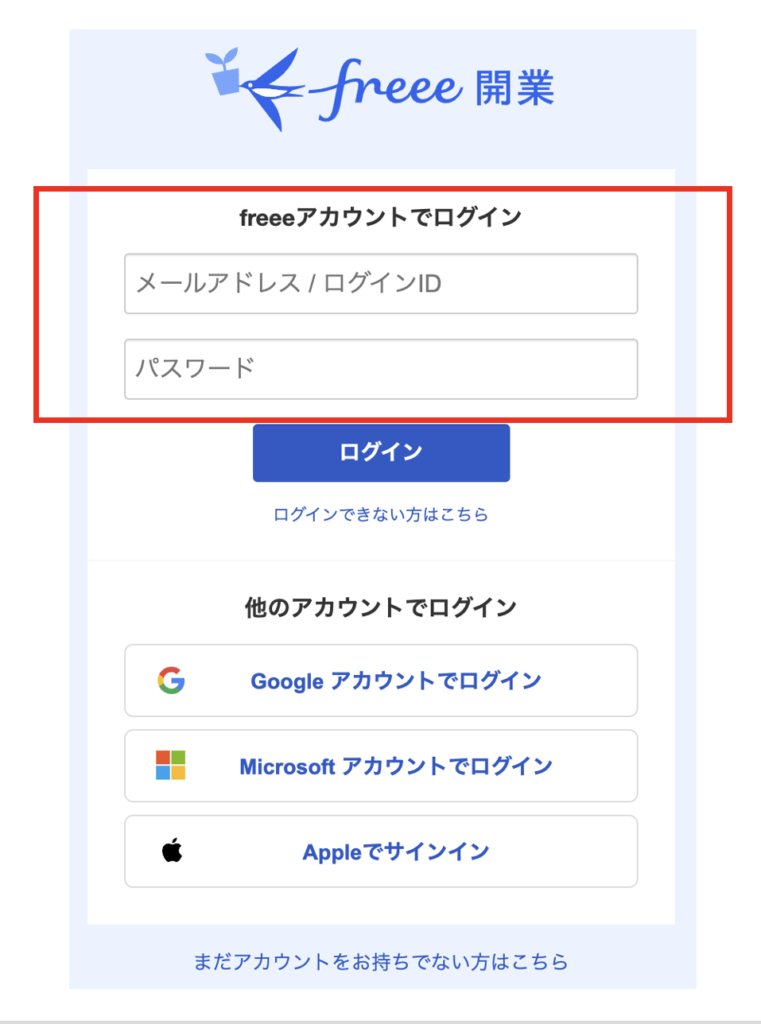Open まだアカウントをお持ちでない方はこちら link
The height and width of the screenshot is (1024, 761).
click(x=381, y=962)
